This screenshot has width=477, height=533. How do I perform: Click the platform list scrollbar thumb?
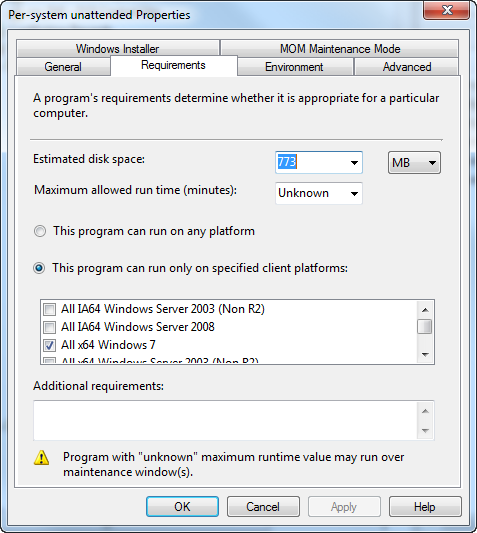(x=425, y=327)
